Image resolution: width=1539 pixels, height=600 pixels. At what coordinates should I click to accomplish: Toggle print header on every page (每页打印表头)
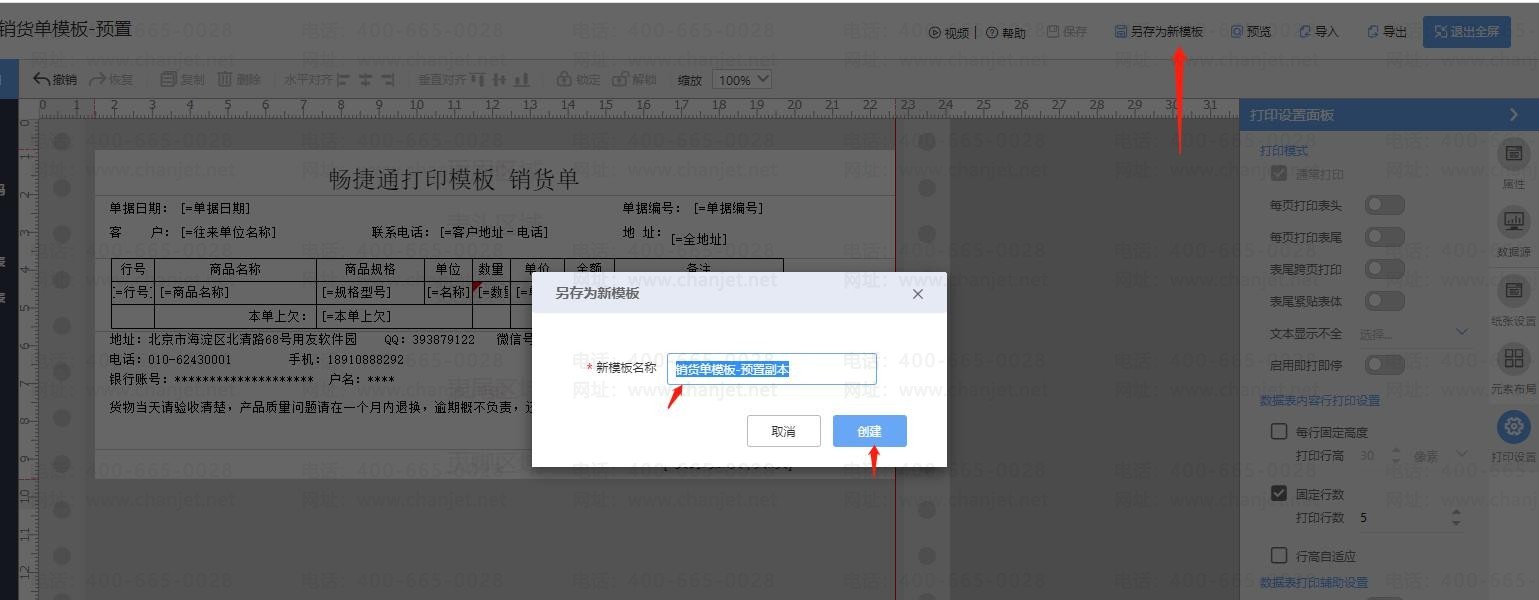pyautogui.click(x=1385, y=205)
